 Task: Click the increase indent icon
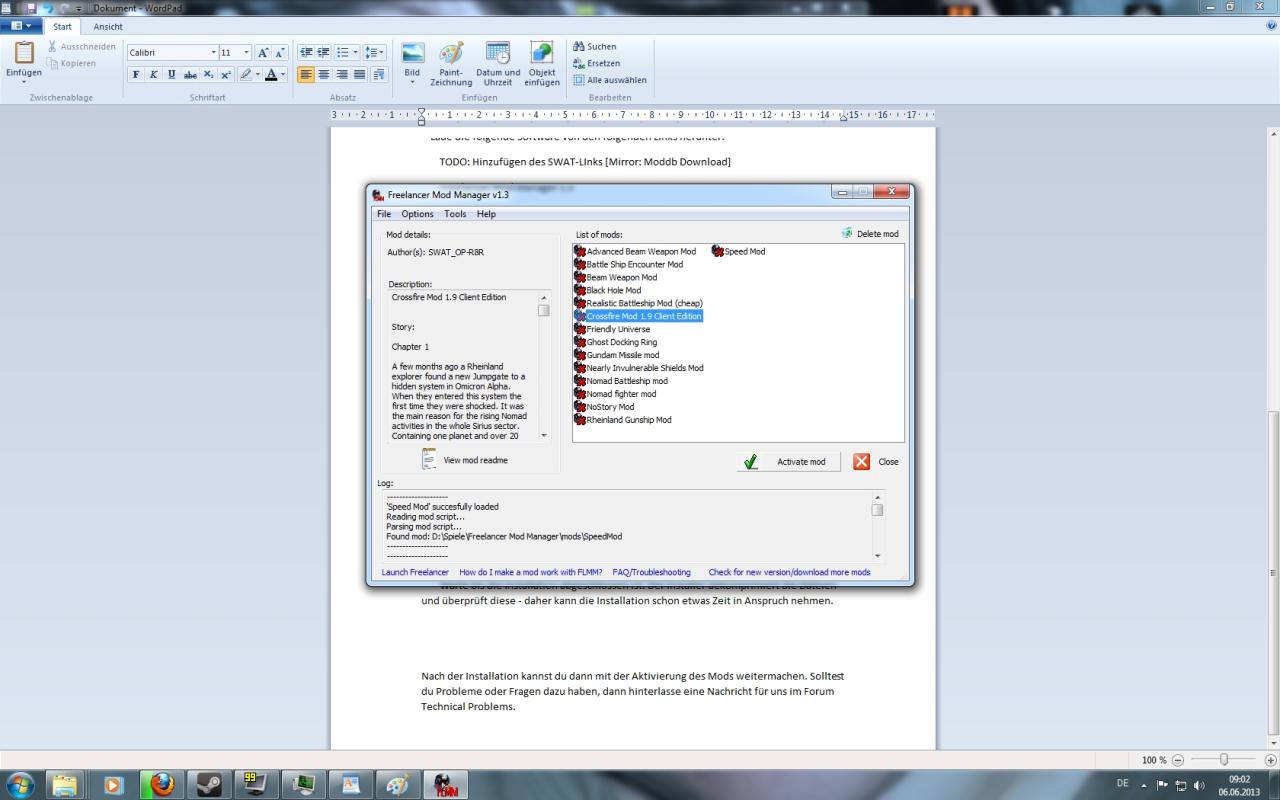[324, 52]
